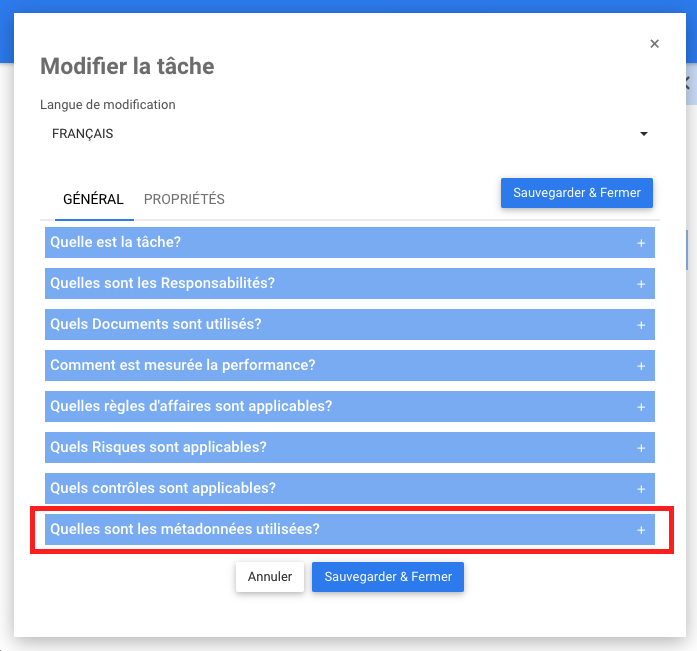
Task: Switch to the PROPRIÉTÉS tab
Action: point(184,199)
